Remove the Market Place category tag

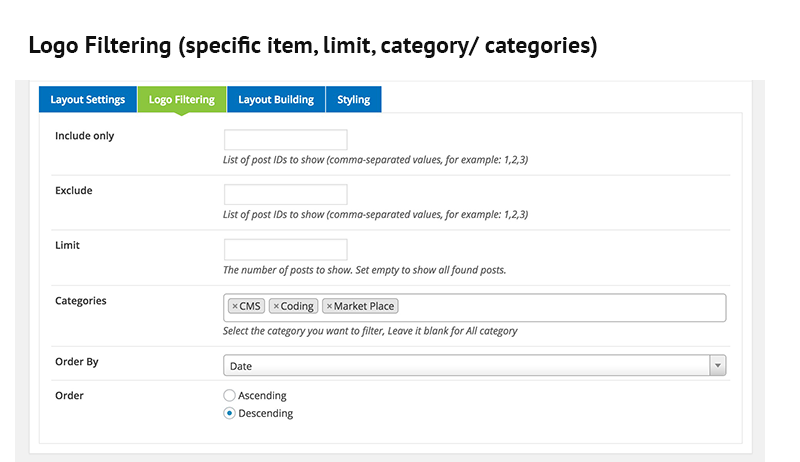[x=328, y=306]
